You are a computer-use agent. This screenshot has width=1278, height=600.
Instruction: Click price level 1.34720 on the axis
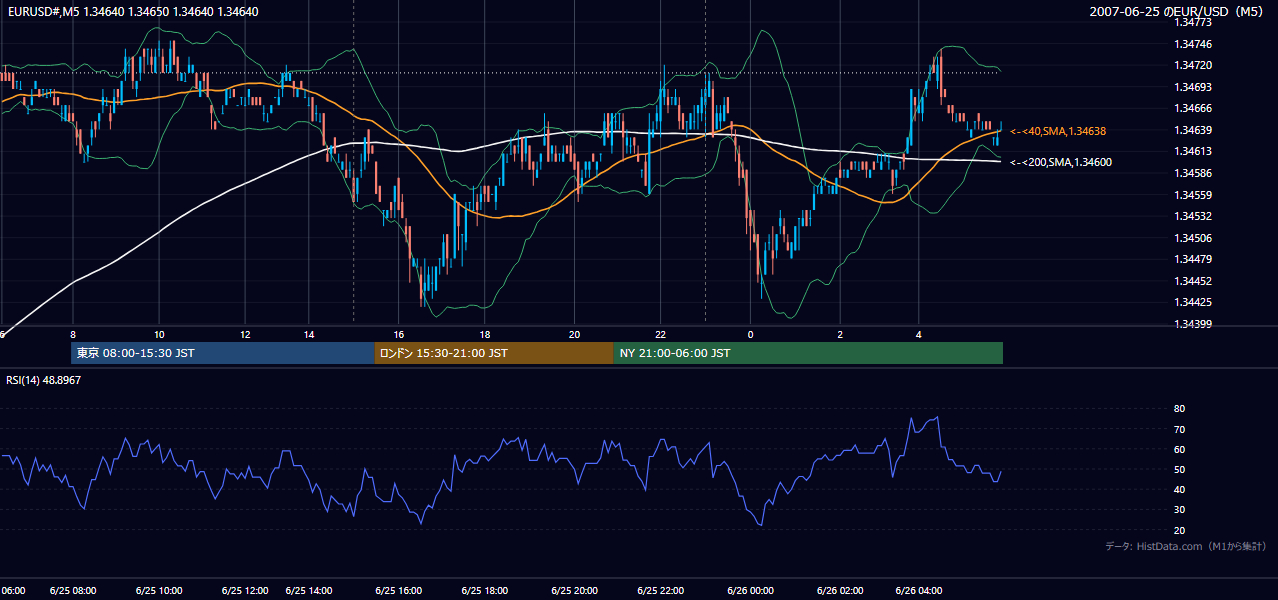coord(1194,65)
